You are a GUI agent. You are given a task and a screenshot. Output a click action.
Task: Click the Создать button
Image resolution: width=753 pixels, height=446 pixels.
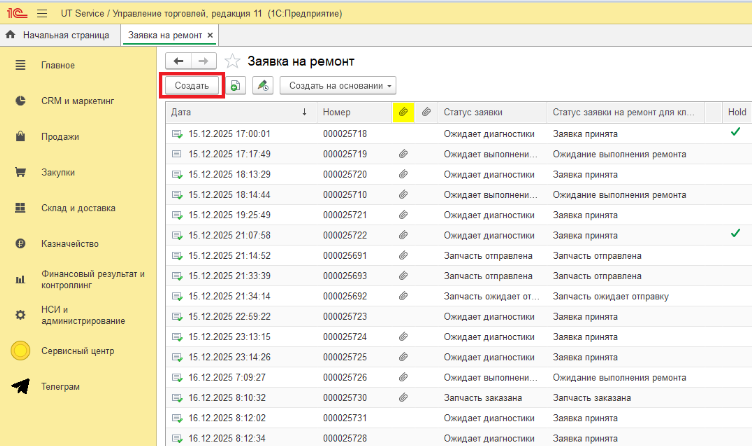[191, 86]
